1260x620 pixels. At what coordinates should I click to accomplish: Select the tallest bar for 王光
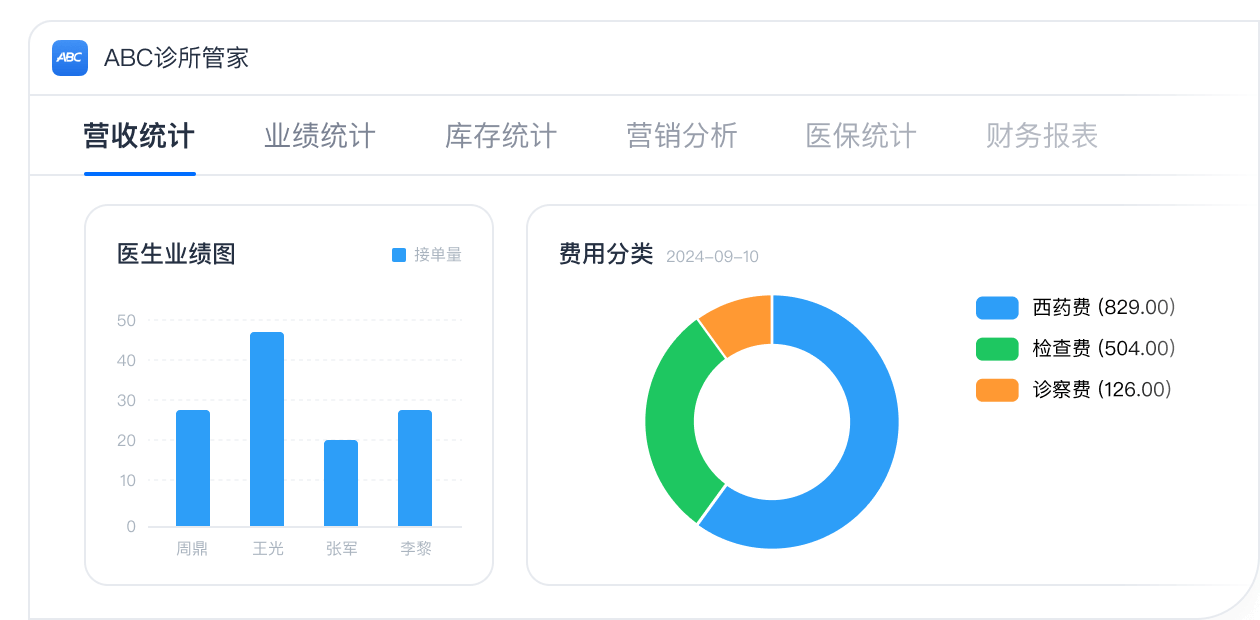click(x=267, y=428)
